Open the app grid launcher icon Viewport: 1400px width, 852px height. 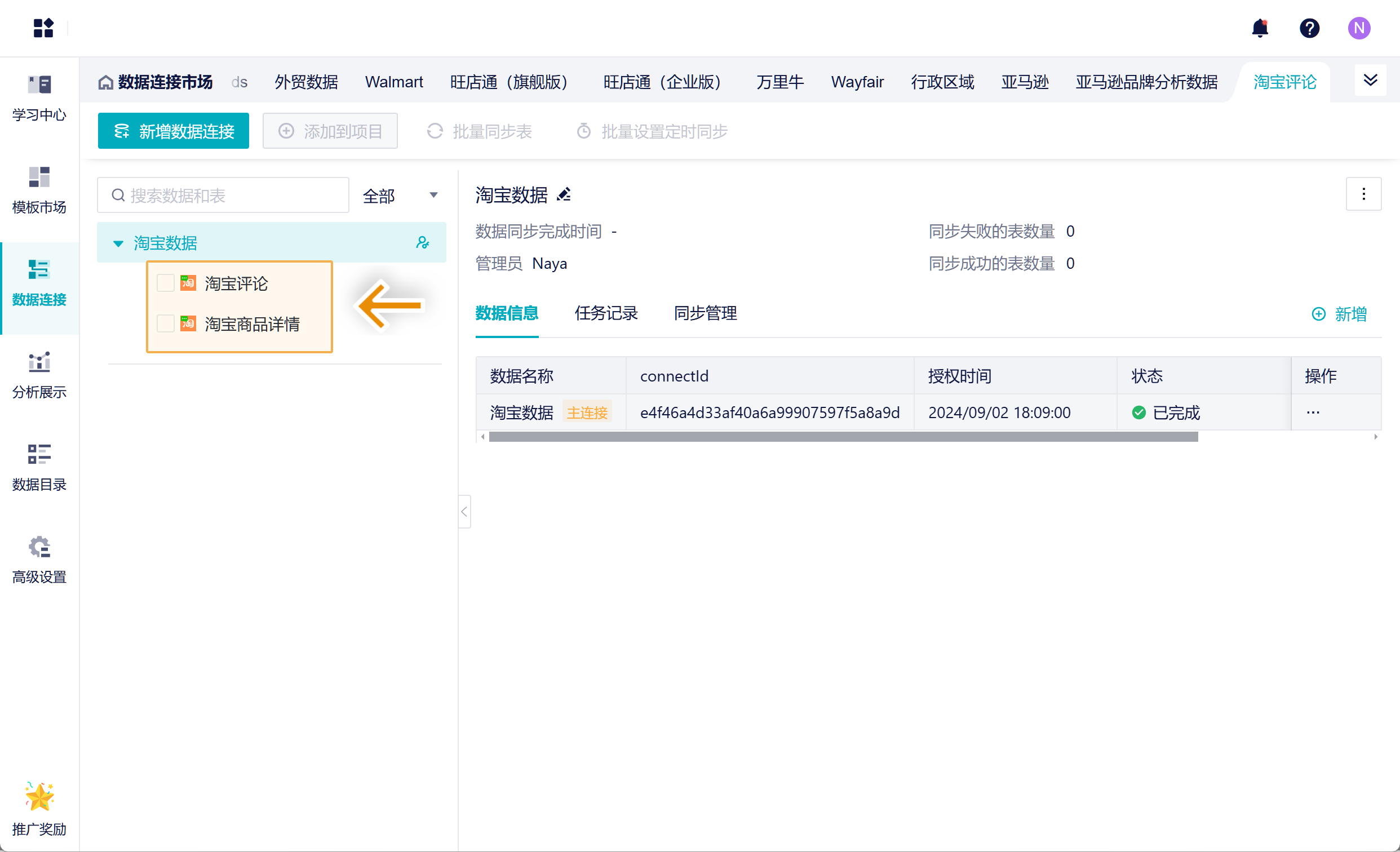[43, 28]
